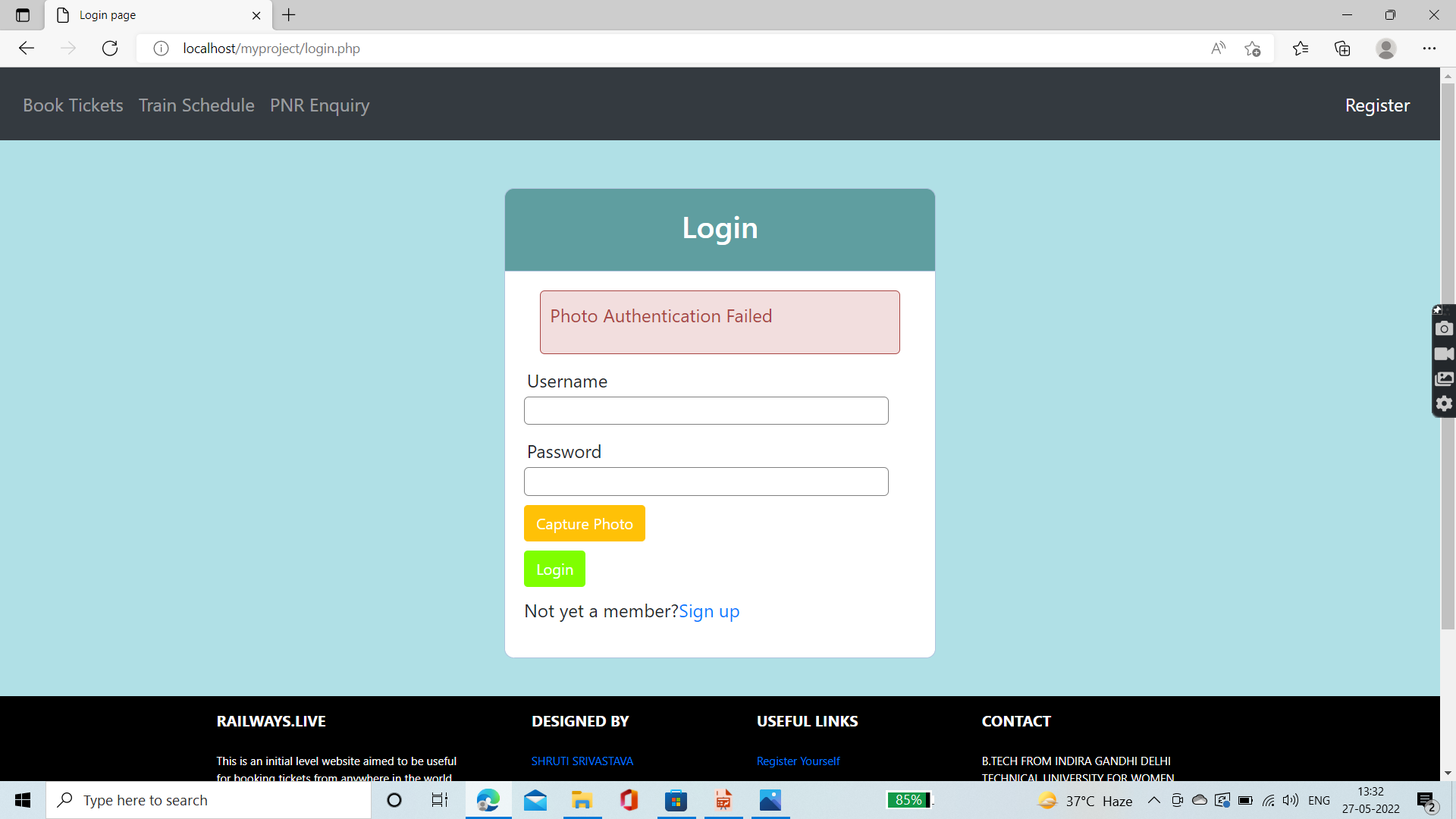Click the Sign up link
The image size is (1456, 819).
point(709,611)
